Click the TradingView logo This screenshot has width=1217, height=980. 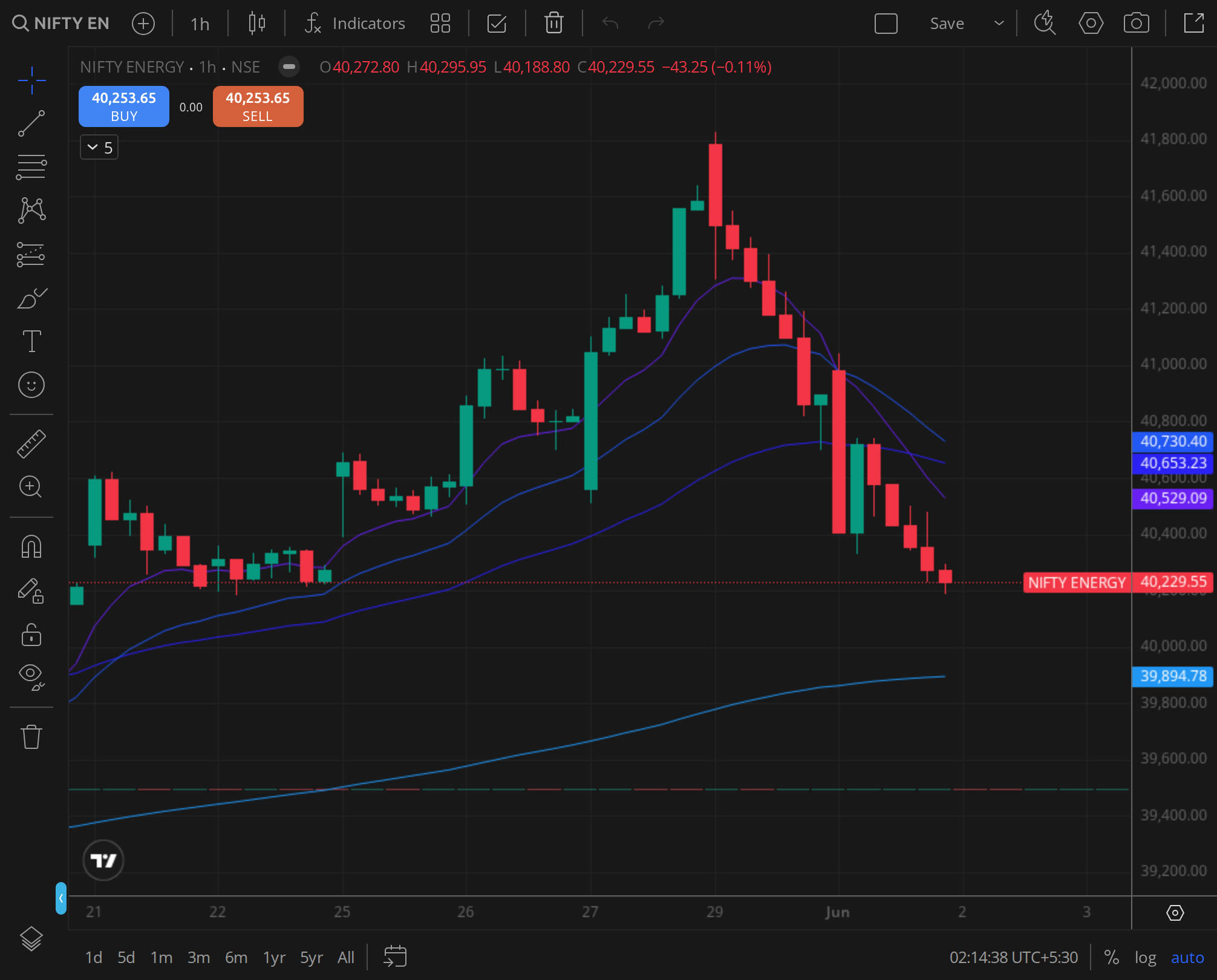[x=103, y=860]
